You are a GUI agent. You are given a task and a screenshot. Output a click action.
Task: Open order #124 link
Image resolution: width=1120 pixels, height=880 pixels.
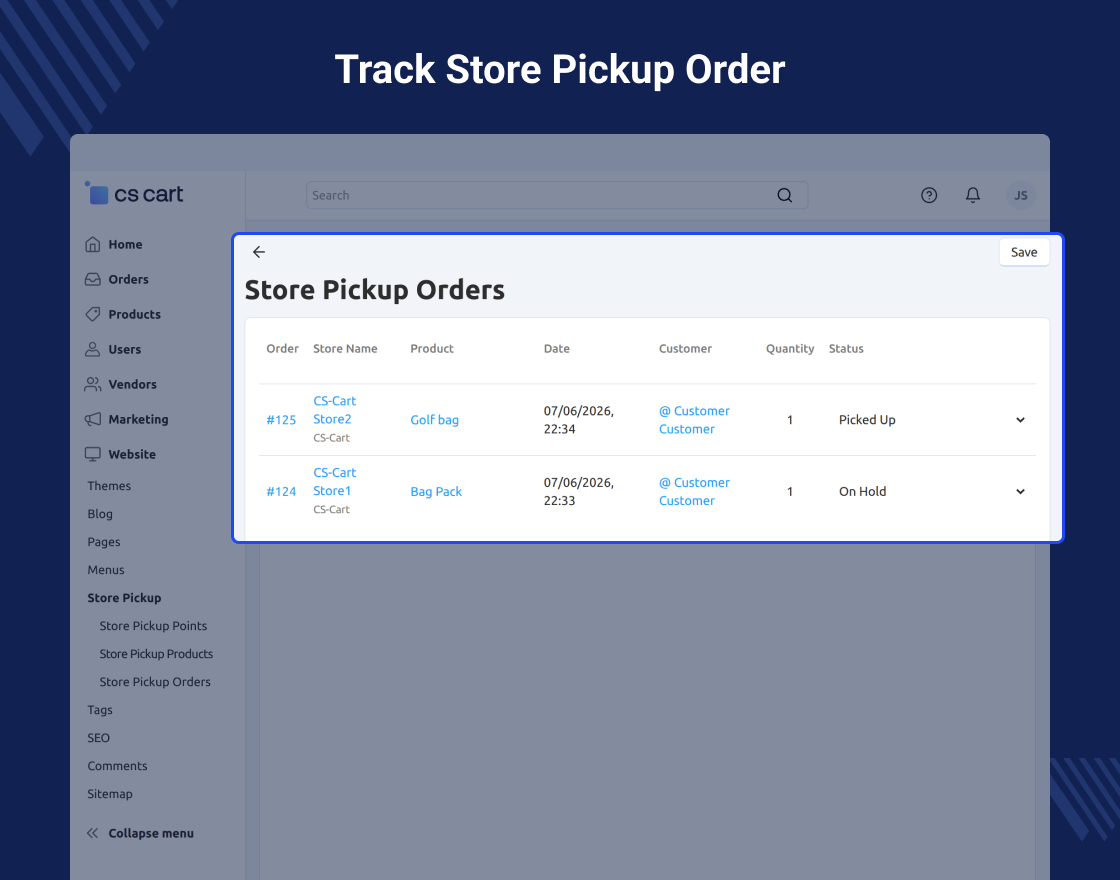pyautogui.click(x=281, y=491)
